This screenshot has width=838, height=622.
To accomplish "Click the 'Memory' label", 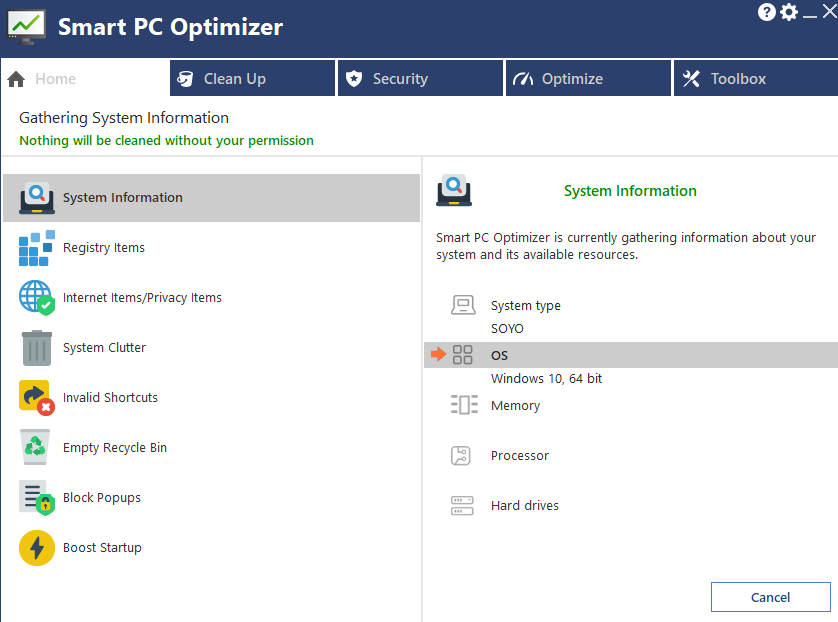I will [516, 406].
